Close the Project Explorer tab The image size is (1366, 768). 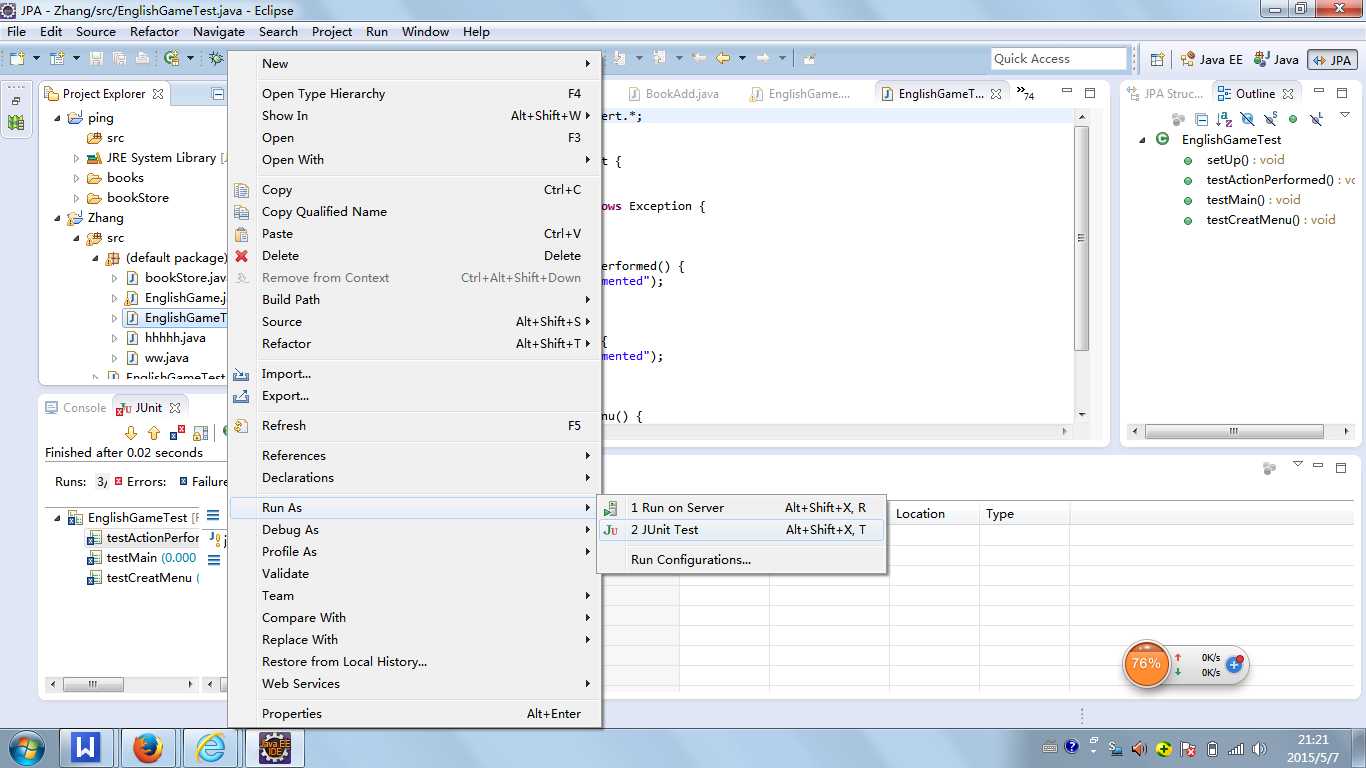[x=156, y=94]
